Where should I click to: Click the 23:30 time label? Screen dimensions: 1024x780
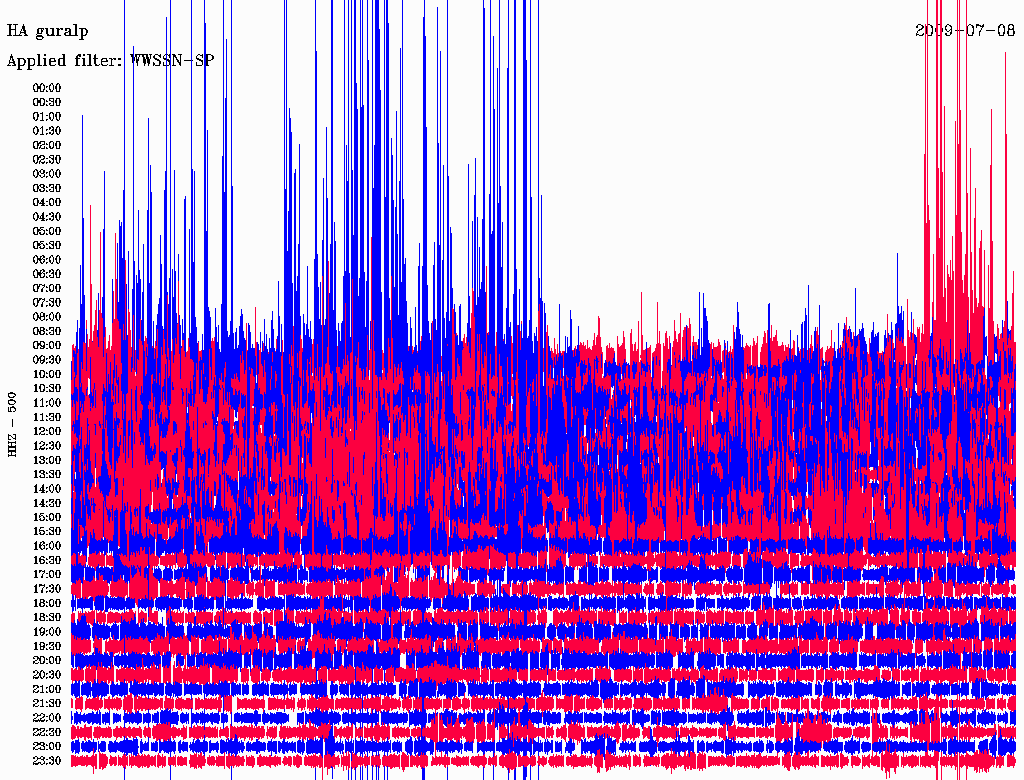(47, 761)
